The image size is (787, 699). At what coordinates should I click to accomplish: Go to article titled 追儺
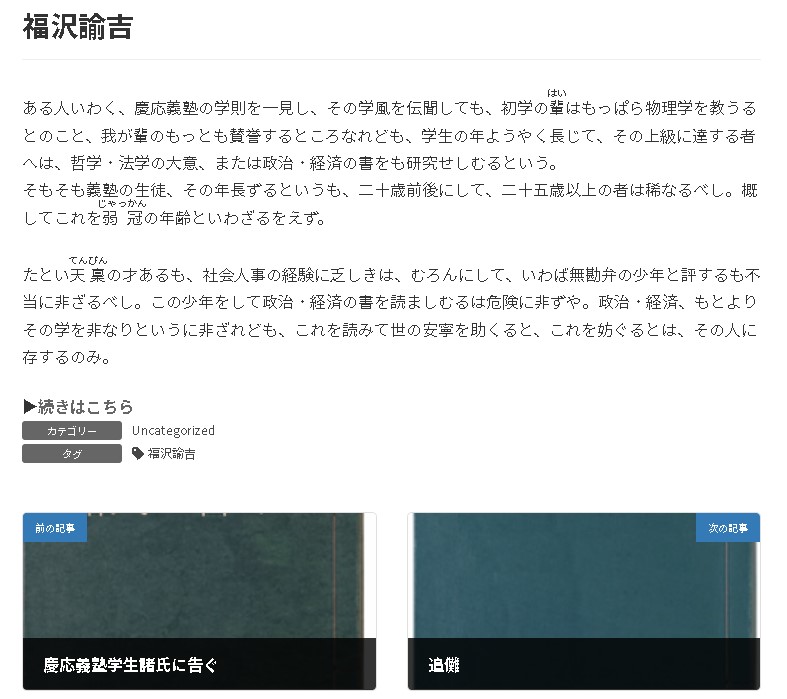[444, 665]
